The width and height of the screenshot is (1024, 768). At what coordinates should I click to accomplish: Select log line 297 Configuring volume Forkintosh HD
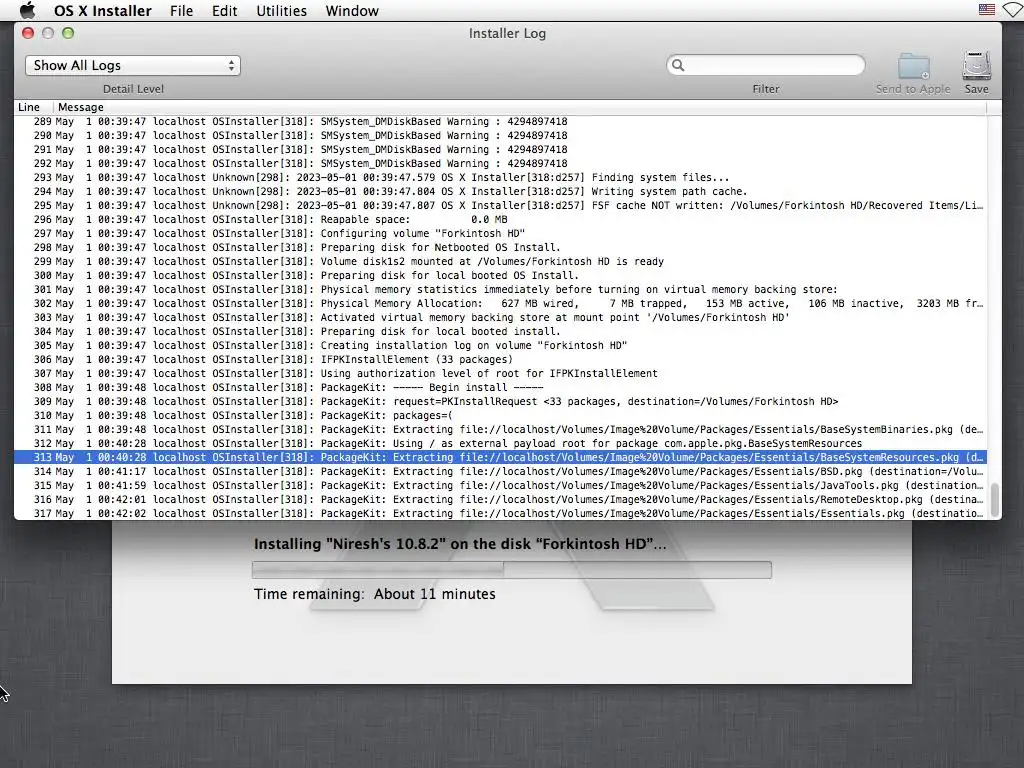500,234
